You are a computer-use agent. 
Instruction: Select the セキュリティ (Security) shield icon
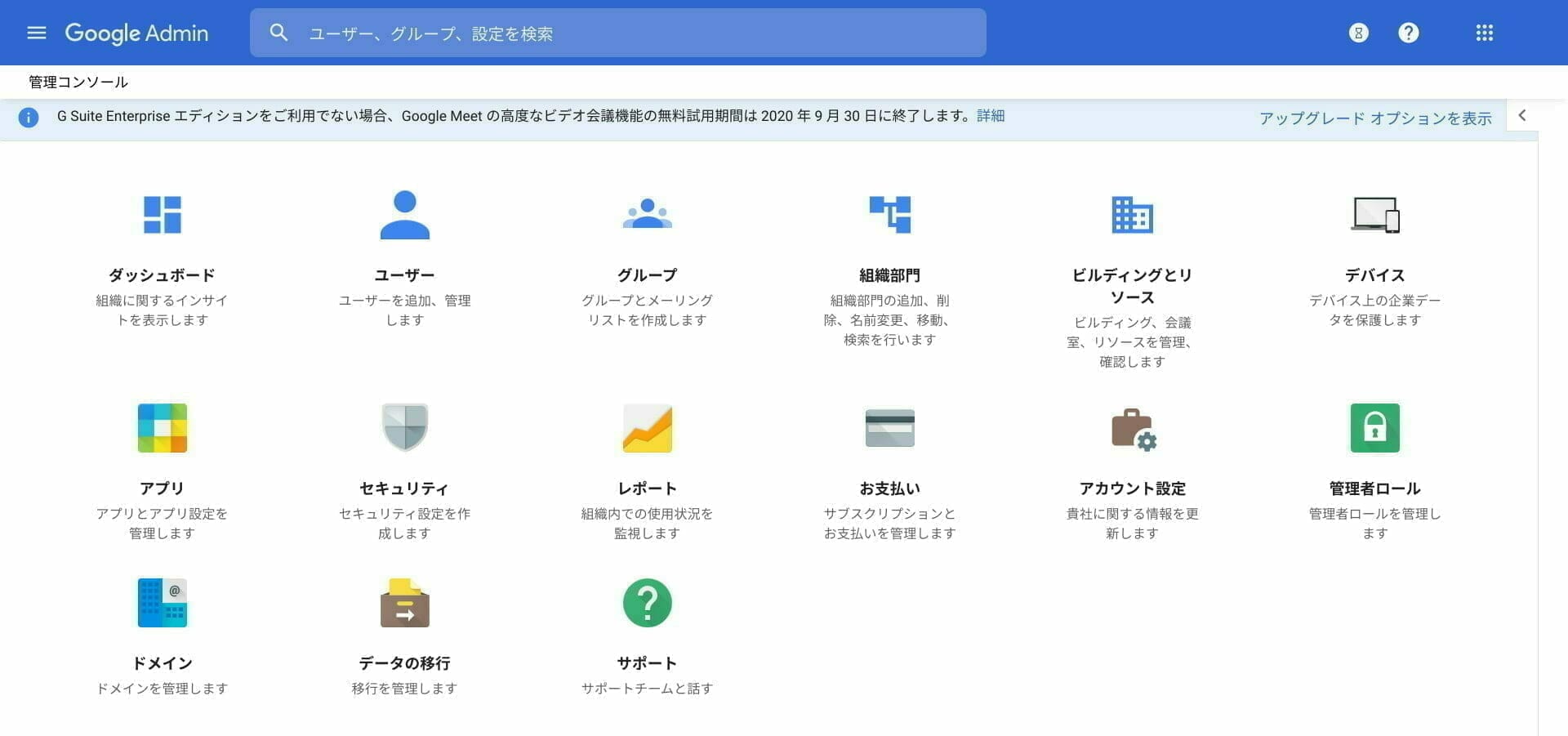[x=404, y=427]
